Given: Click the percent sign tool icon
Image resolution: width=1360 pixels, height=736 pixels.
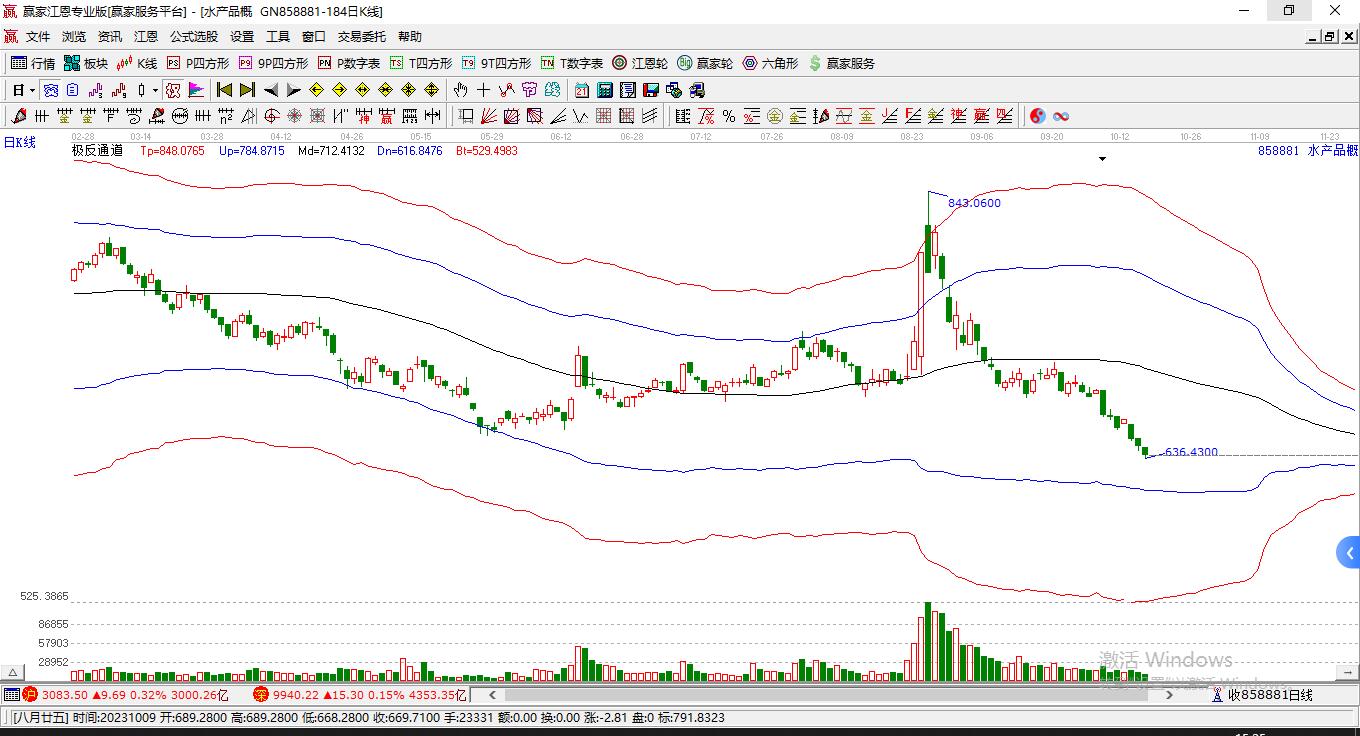Looking at the screenshot, I should (x=729, y=116).
